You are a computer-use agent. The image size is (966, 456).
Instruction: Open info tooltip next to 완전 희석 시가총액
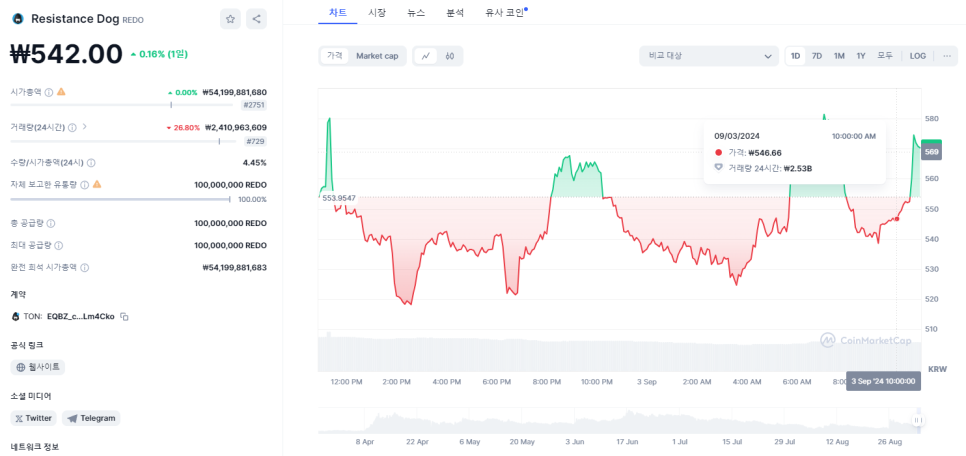tap(84, 267)
